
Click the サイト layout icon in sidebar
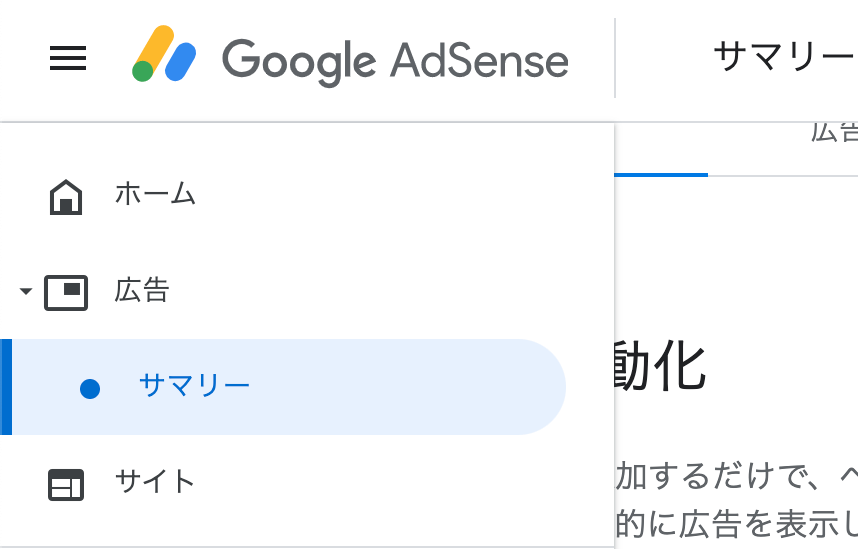point(66,484)
